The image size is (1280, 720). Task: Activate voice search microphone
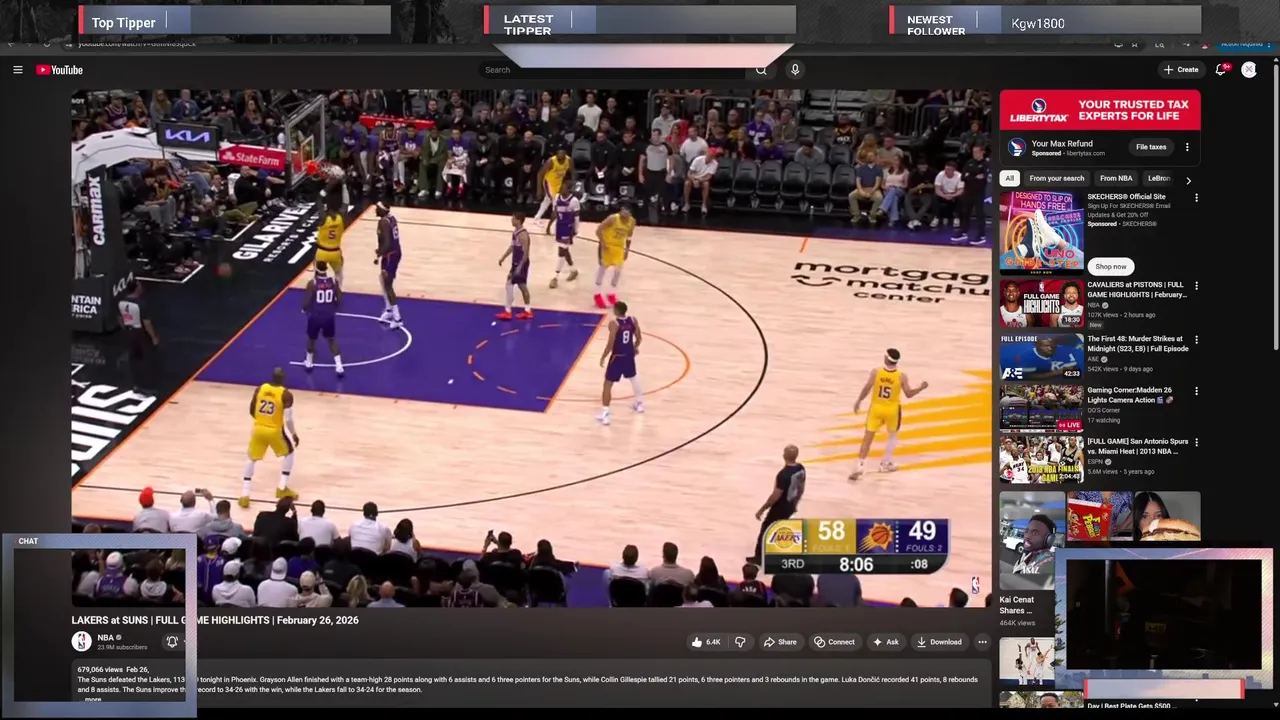(795, 70)
